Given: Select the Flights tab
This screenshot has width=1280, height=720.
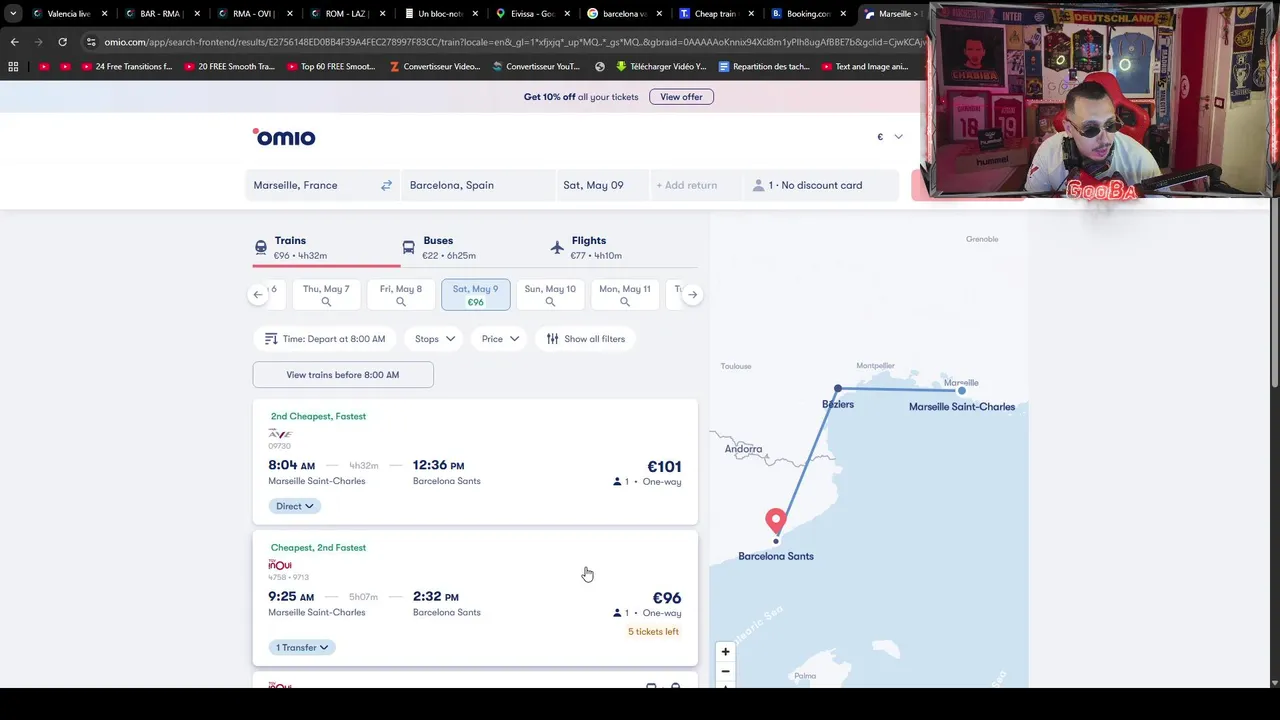Looking at the screenshot, I should coord(622,248).
